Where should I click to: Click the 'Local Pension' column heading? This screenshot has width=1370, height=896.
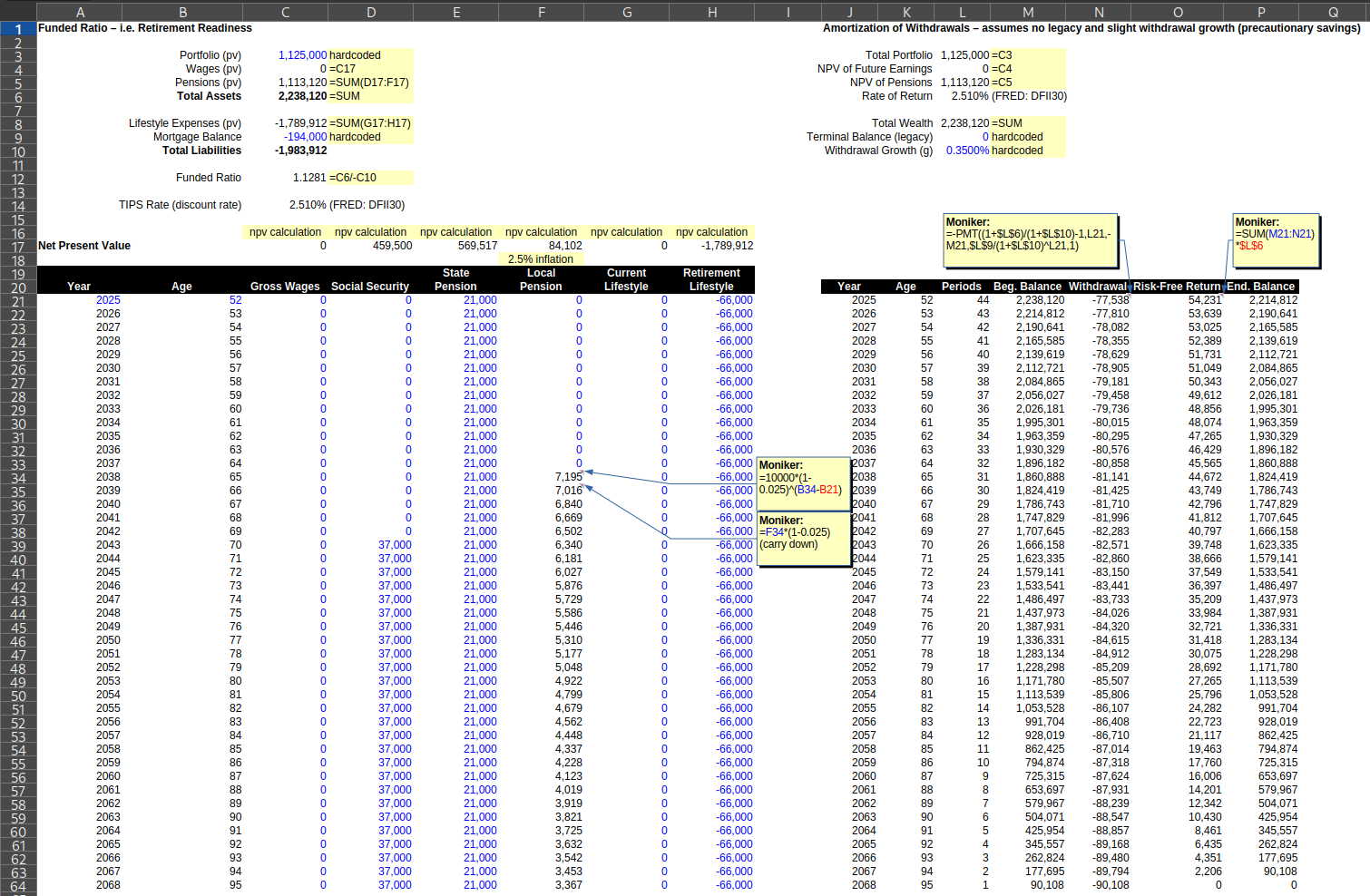(x=541, y=279)
